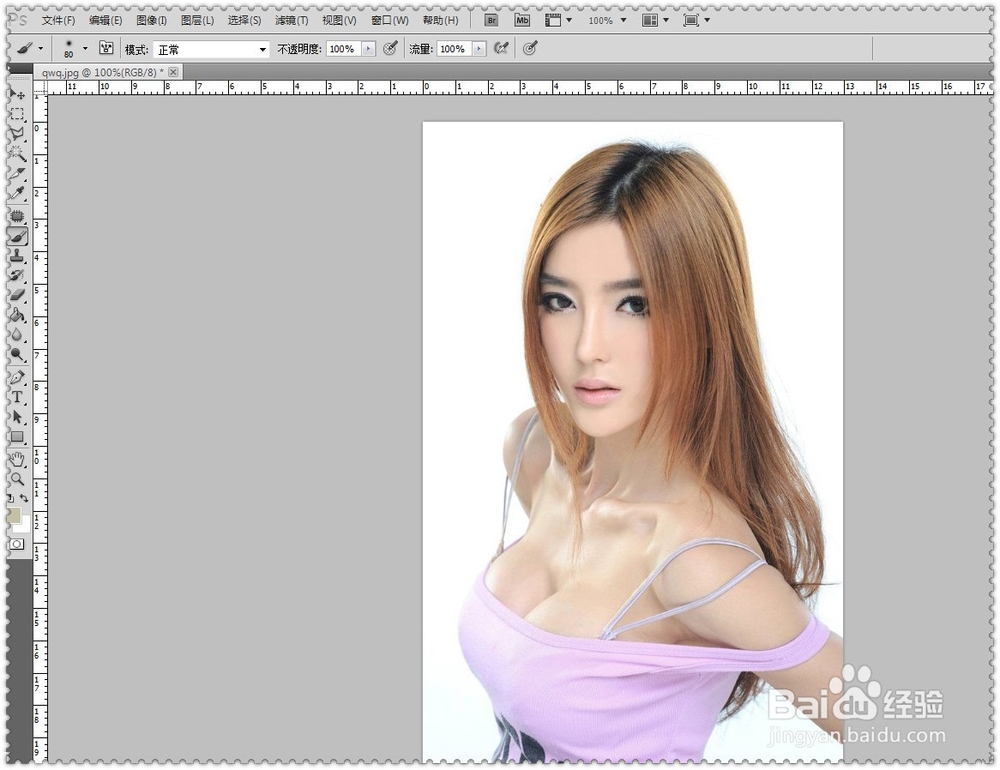Click the 流量 flow value field
The width and height of the screenshot is (1000, 770).
tap(454, 49)
